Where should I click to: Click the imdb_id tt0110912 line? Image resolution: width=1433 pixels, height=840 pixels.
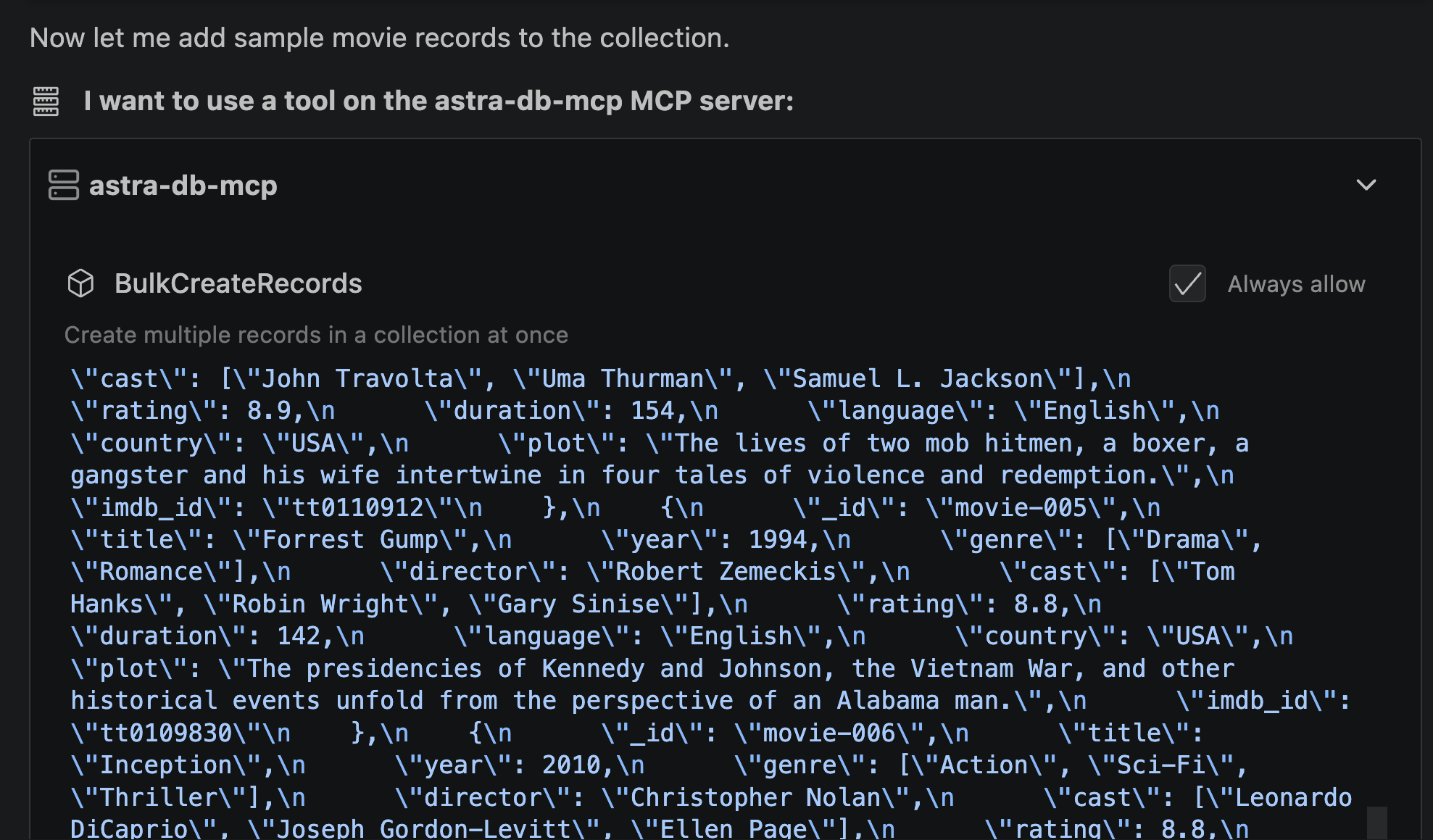(615, 507)
